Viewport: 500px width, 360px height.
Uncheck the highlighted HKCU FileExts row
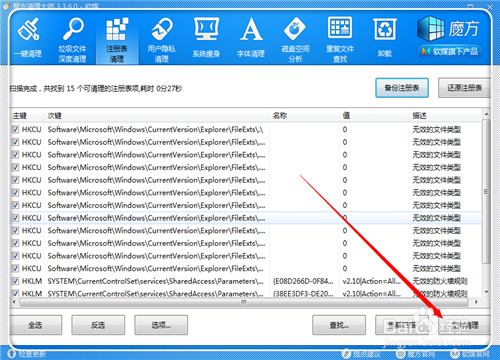(15, 218)
